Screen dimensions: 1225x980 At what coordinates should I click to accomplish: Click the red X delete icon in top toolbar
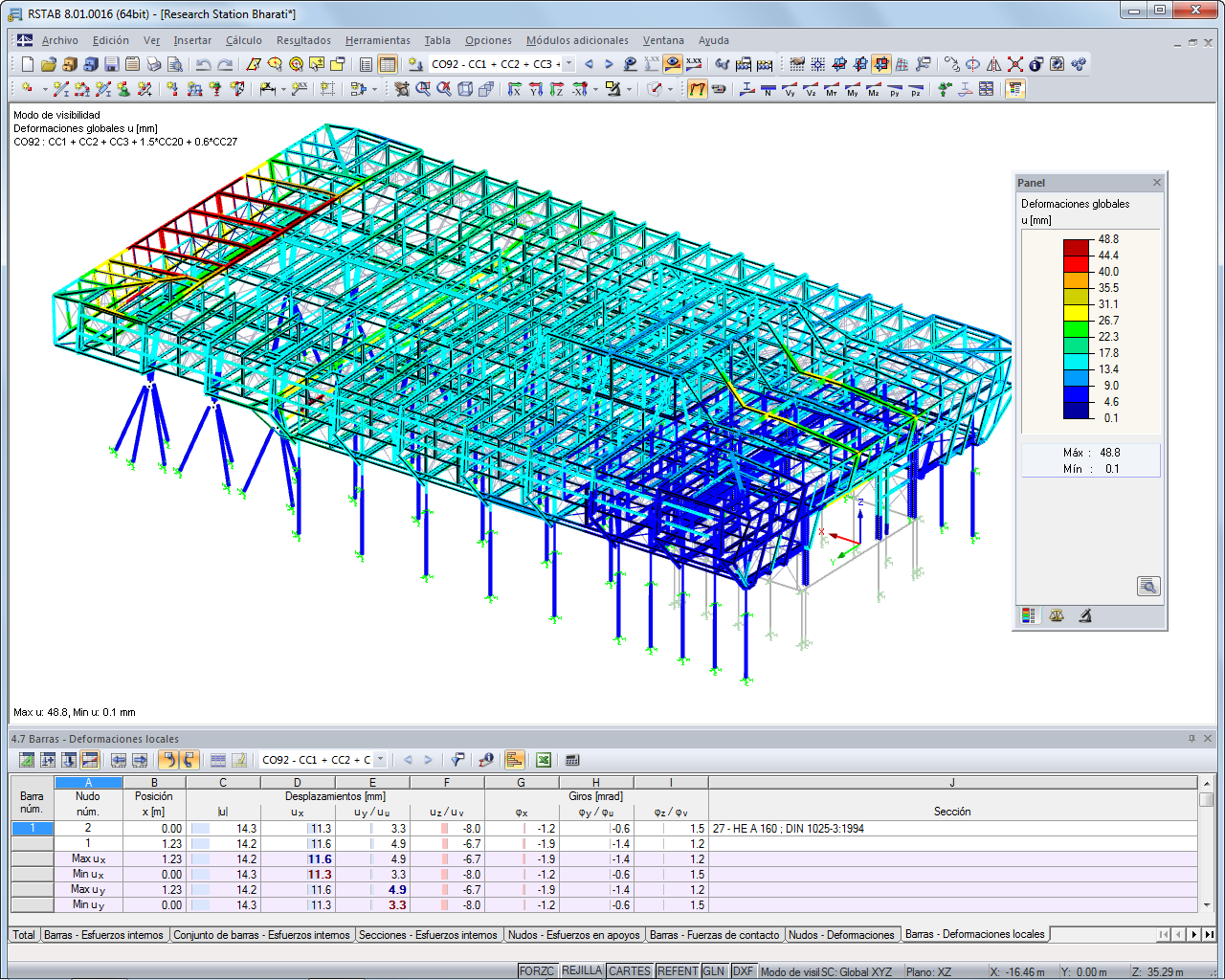[x=1015, y=64]
